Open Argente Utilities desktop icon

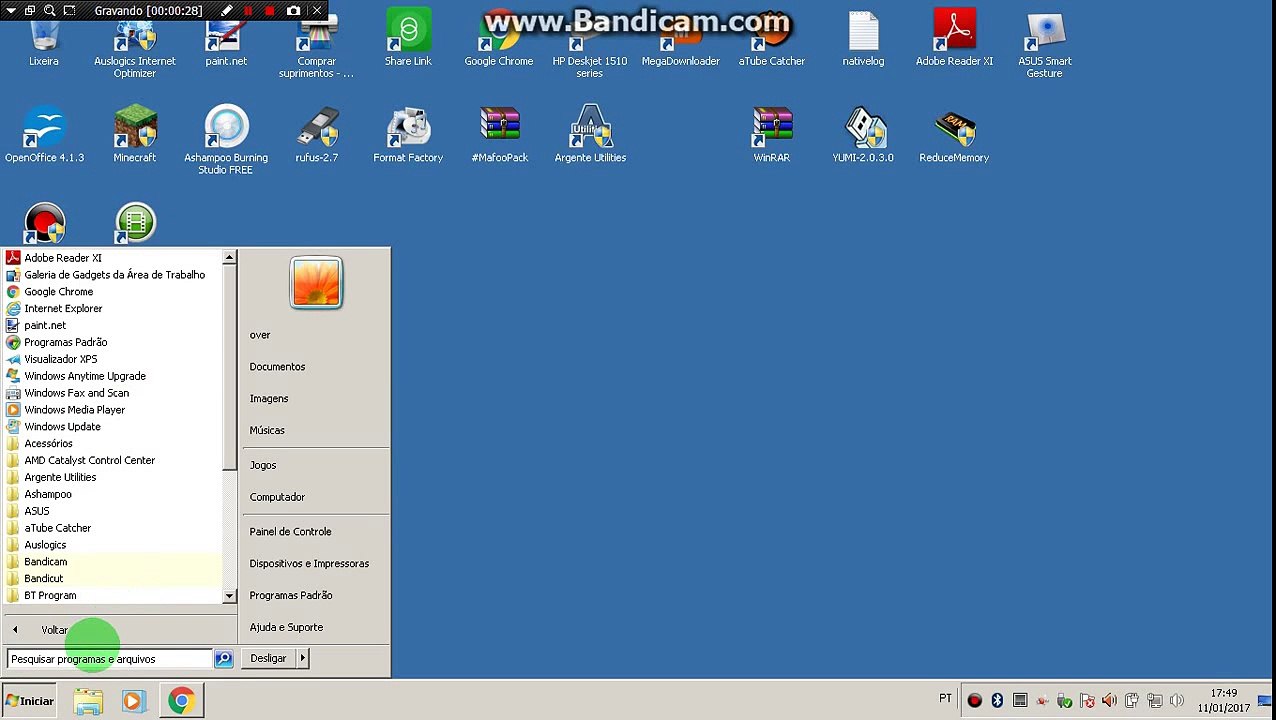coord(590,134)
